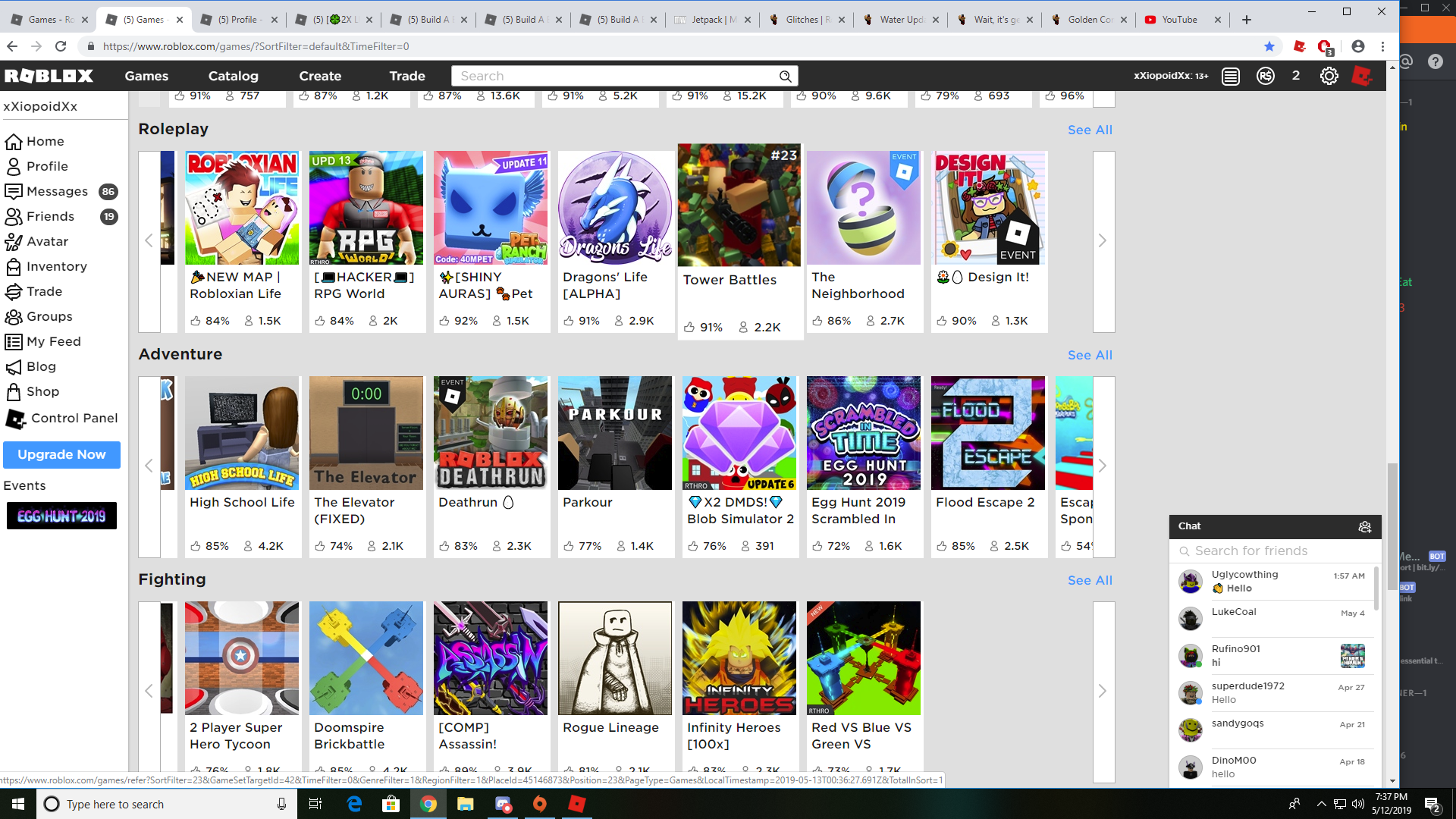Open the notifications feed icon in navbar
The image size is (1456, 819).
(1231, 76)
